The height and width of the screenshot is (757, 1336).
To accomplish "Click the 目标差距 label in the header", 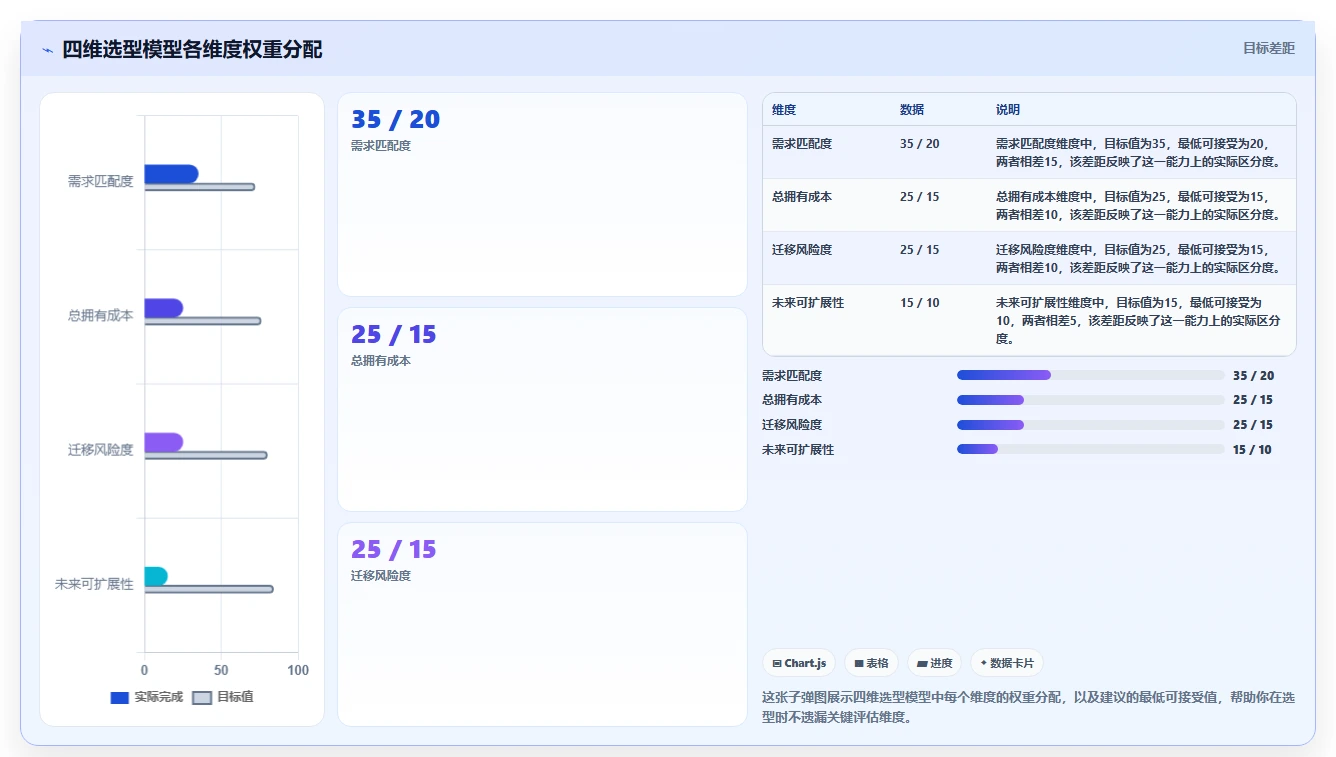I will (1268, 48).
